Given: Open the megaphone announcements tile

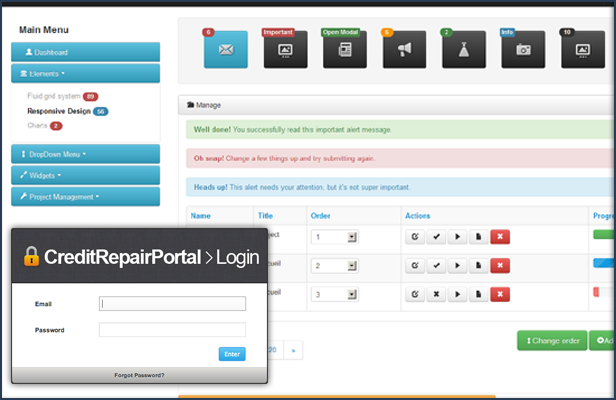Looking at the screenshot, I should pos(405,50).
